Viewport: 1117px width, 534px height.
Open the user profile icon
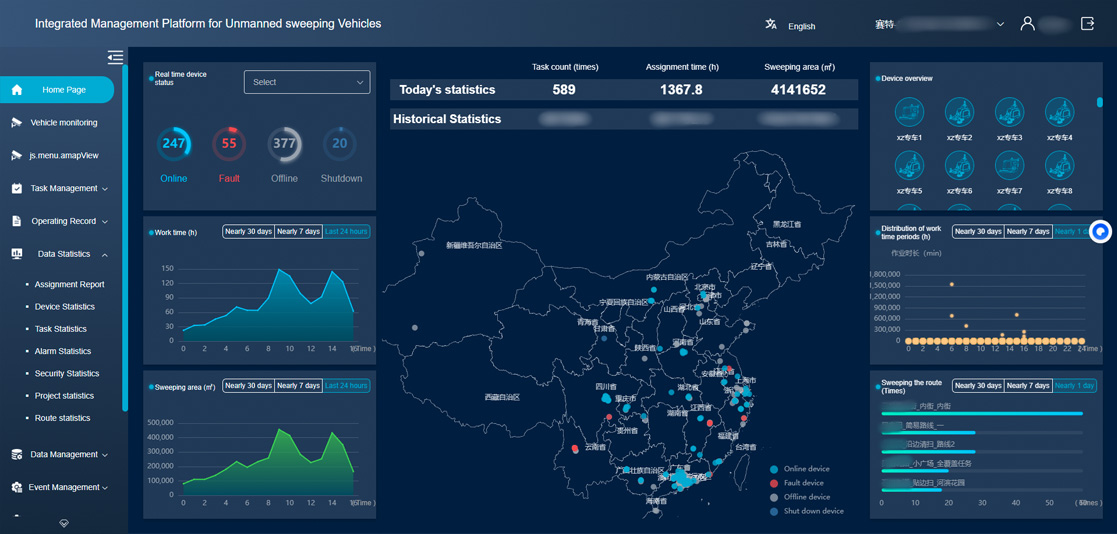1027,24
